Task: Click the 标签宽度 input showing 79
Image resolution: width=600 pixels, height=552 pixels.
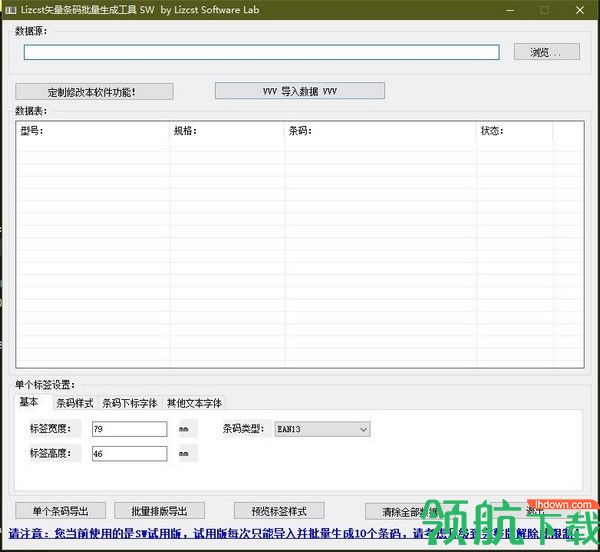Action: tap(129, 429)
